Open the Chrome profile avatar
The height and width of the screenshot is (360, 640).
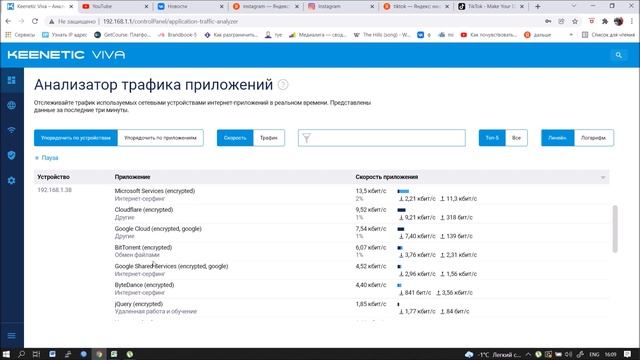click(x=618, y=21)
